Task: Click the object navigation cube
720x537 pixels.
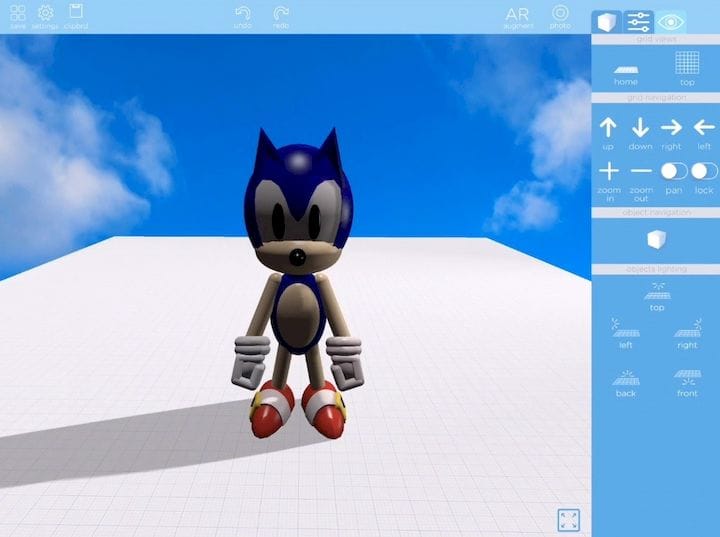Action: click(655, 240)
